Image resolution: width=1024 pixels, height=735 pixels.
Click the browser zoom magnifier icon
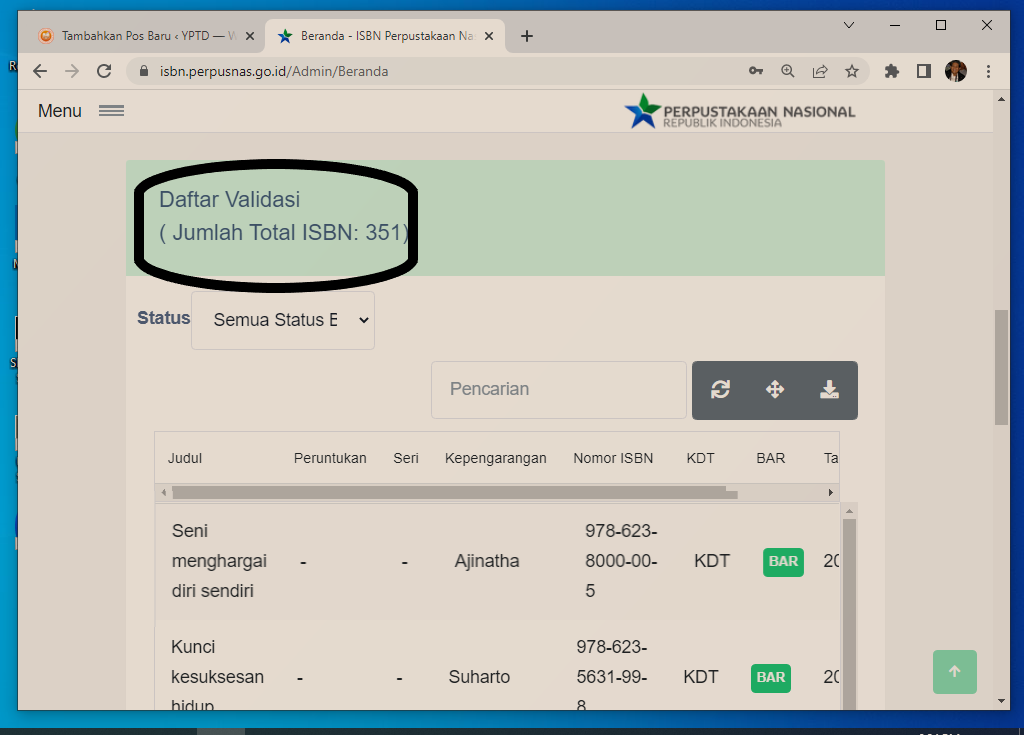click(788, 71)
